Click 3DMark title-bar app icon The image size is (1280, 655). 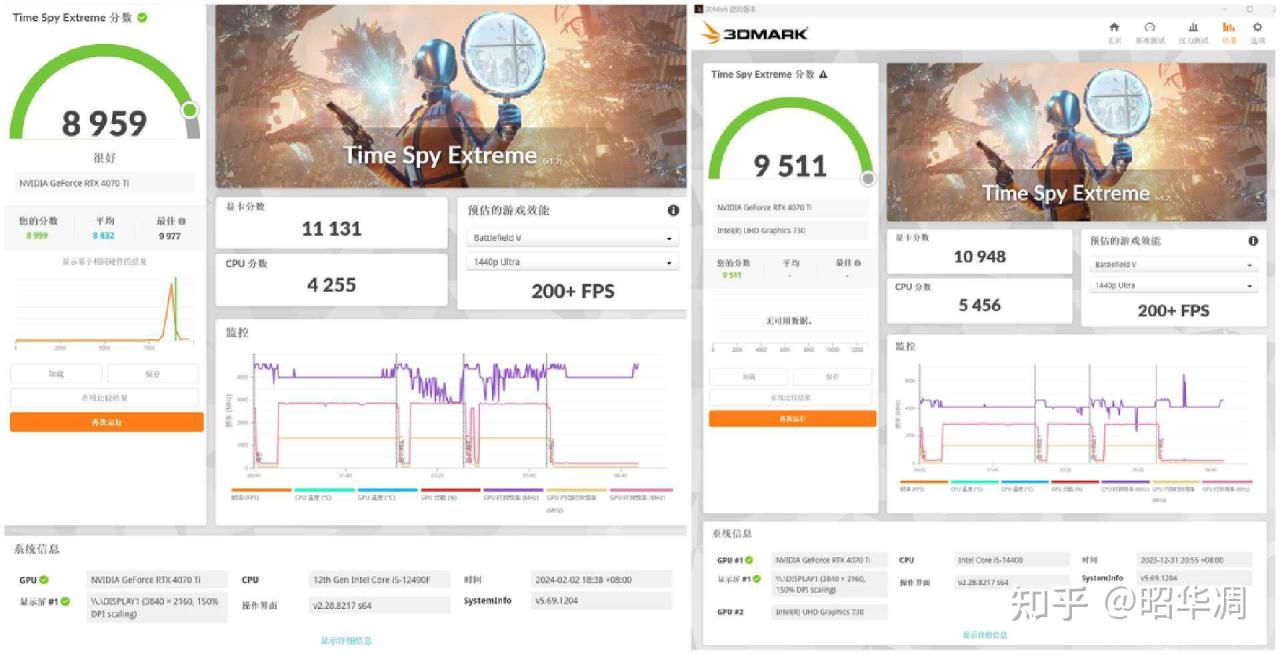(698, 8)
